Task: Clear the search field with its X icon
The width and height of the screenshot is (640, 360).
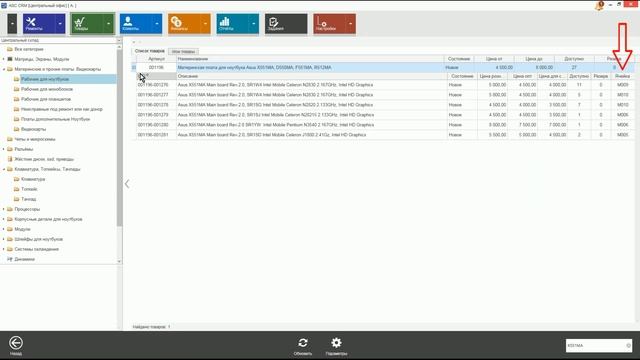Action: 628,345
